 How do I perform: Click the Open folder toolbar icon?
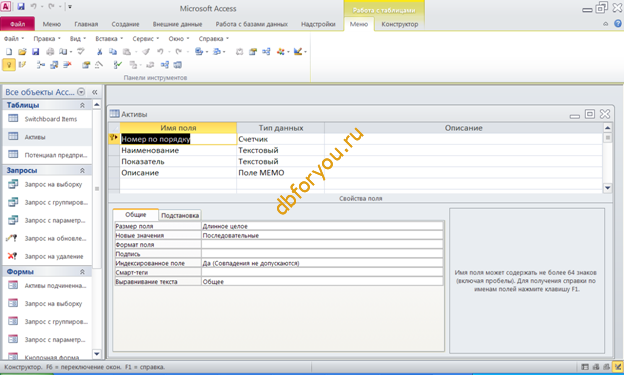click(22, 52)
